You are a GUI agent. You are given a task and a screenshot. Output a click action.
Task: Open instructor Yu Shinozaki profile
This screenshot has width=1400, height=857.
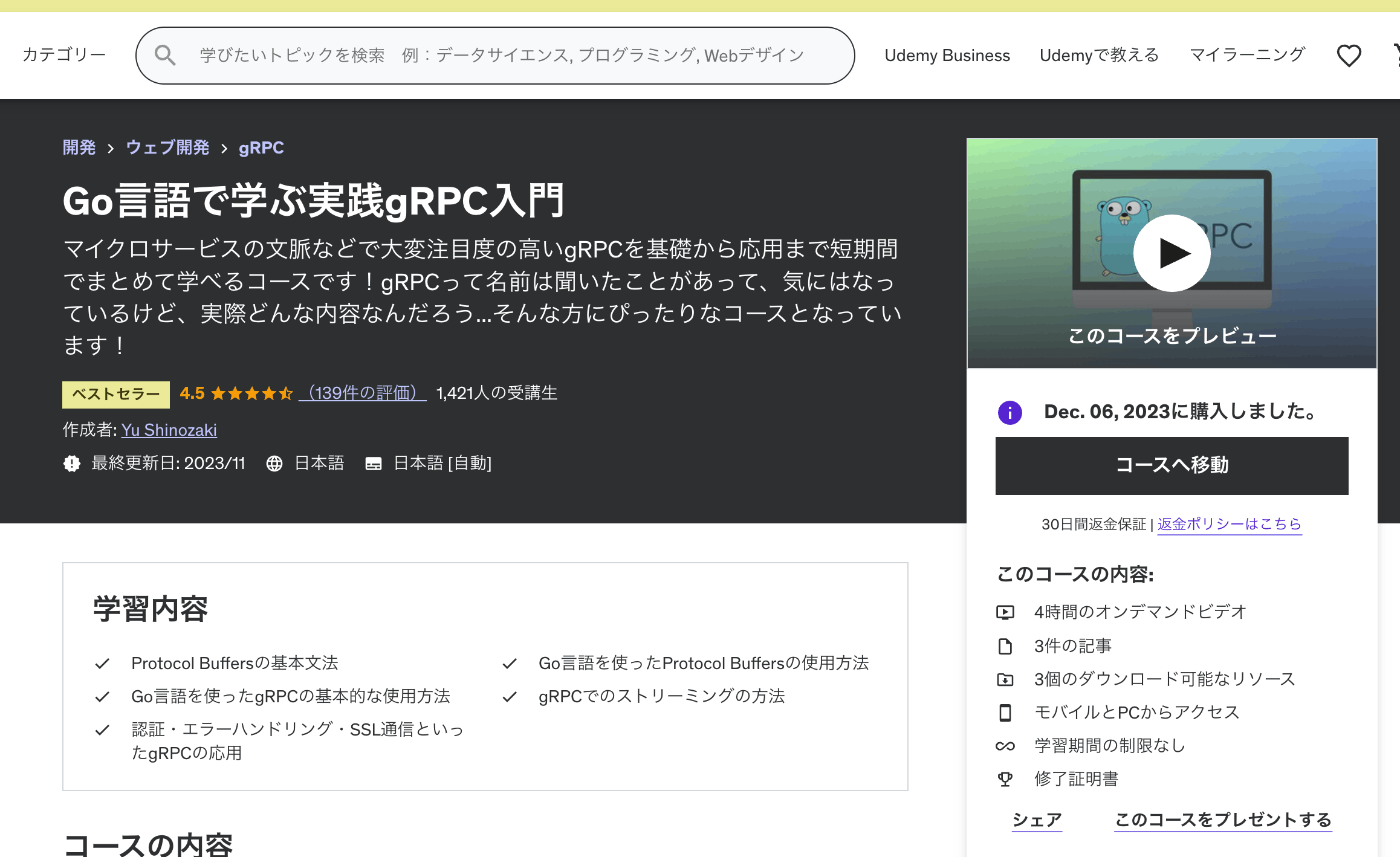169,430
